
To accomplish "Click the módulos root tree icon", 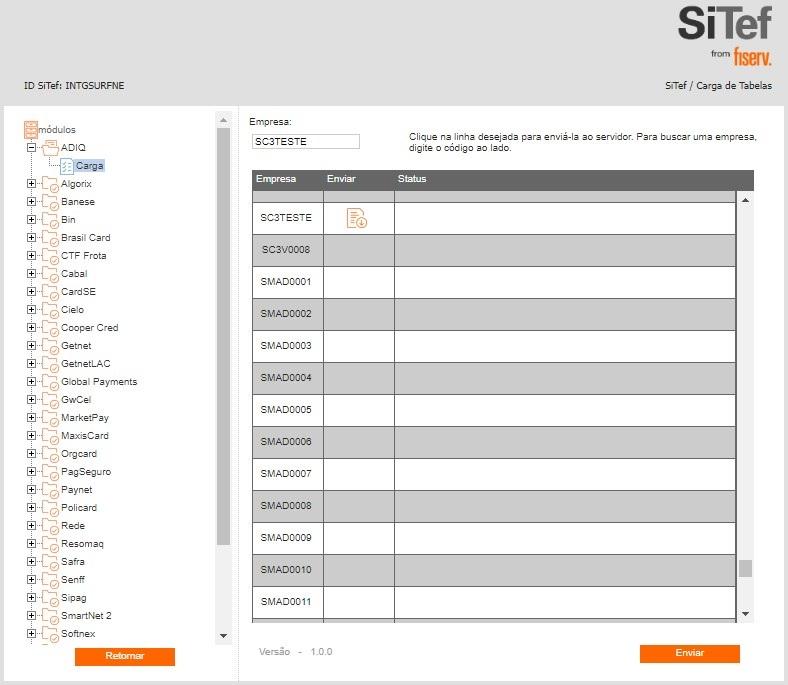I will point(31,130).
